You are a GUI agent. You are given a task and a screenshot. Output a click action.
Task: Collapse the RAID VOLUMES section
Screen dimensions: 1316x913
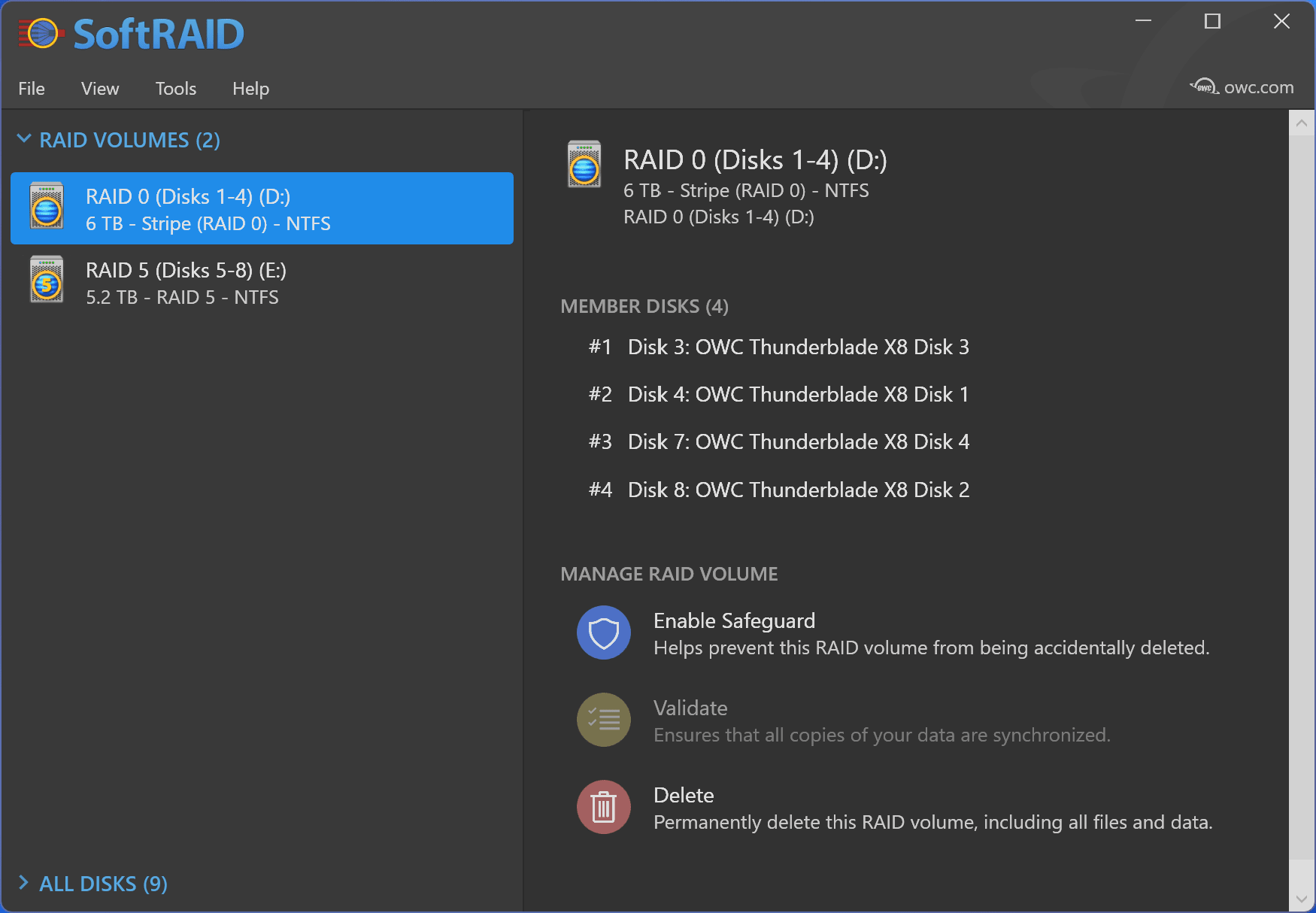pyautogui.click(x=24, y=139)
